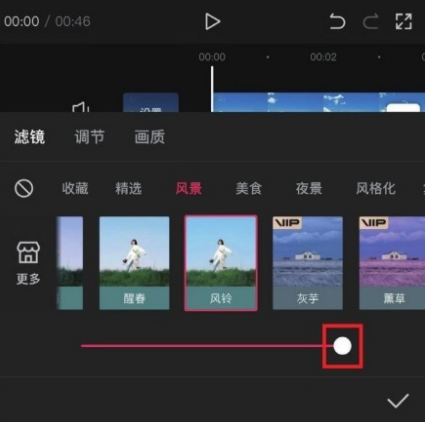Switch to the 画质 tab
This screenshot has height=422, width=425.
(150, 137)
